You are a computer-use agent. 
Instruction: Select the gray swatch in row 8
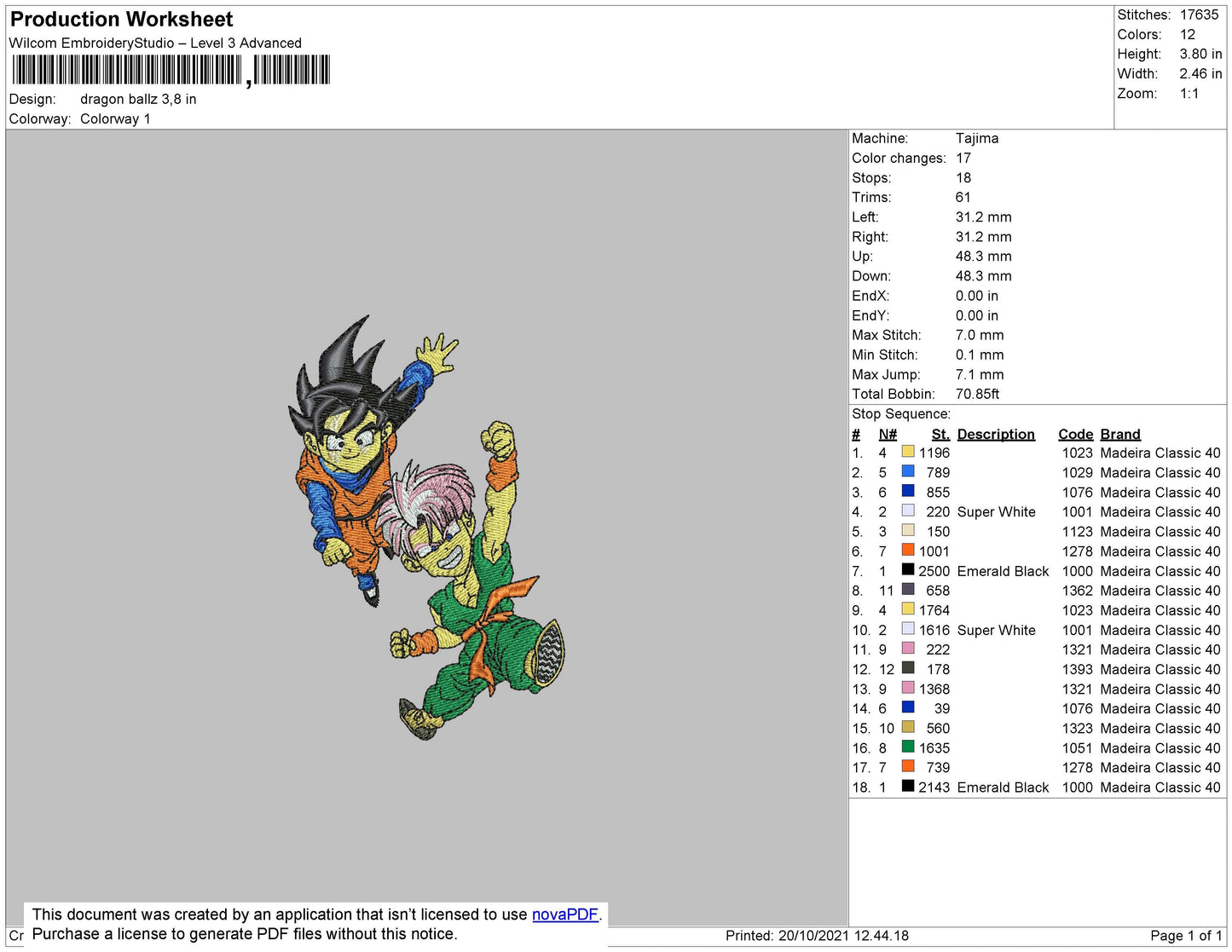[908, 589]
